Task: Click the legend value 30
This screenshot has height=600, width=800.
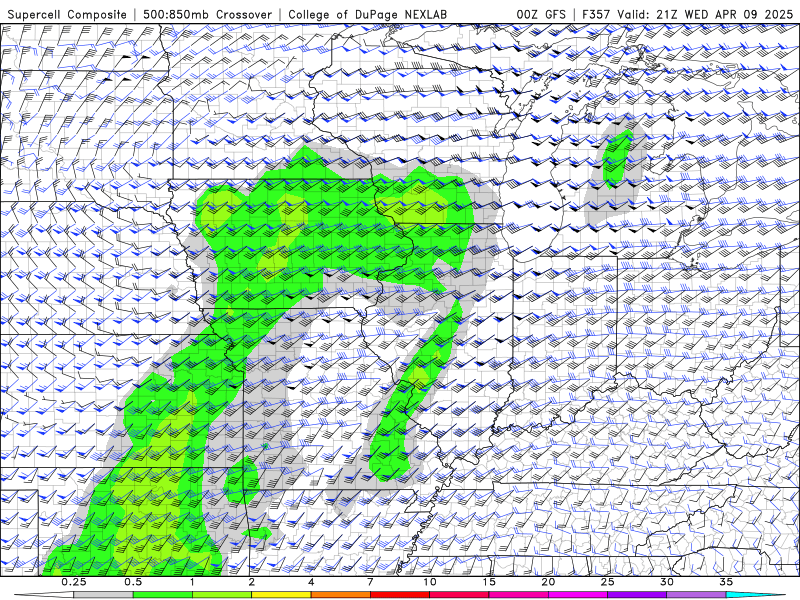Action: (x=666, y=582)
